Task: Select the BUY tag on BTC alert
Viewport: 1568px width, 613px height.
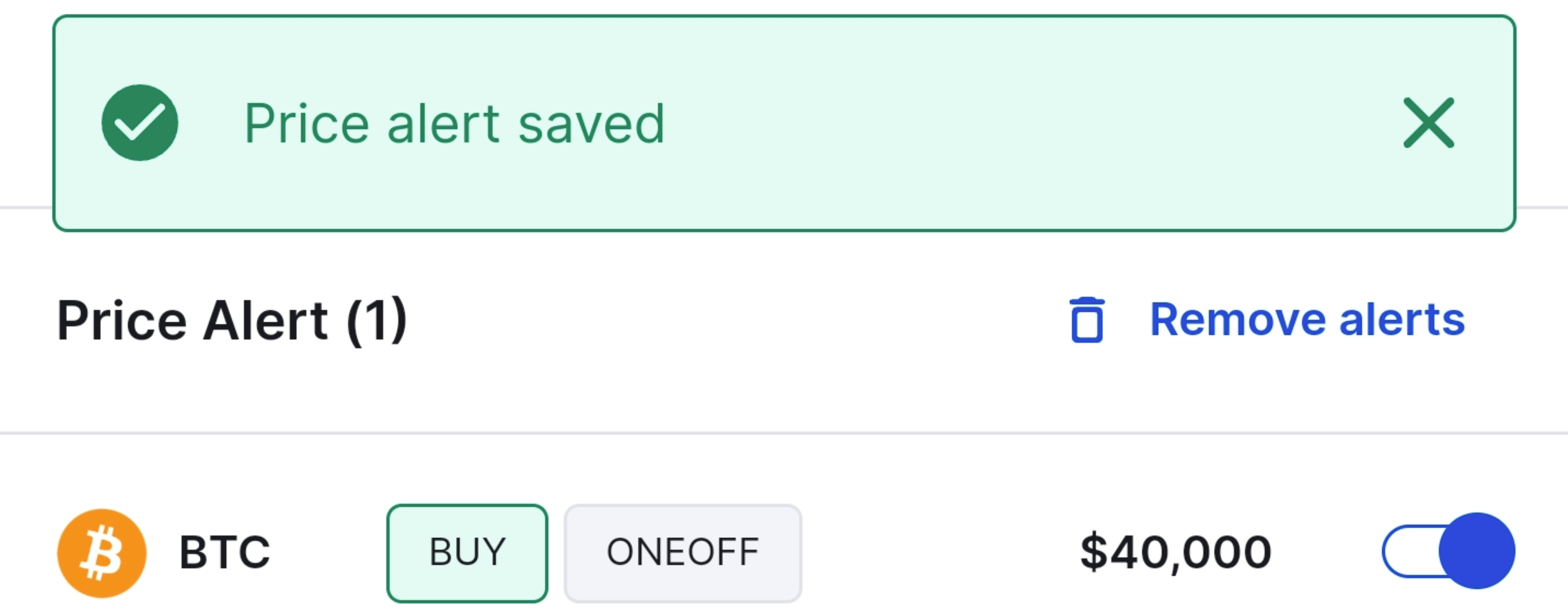Action: (x=467, y=553)
